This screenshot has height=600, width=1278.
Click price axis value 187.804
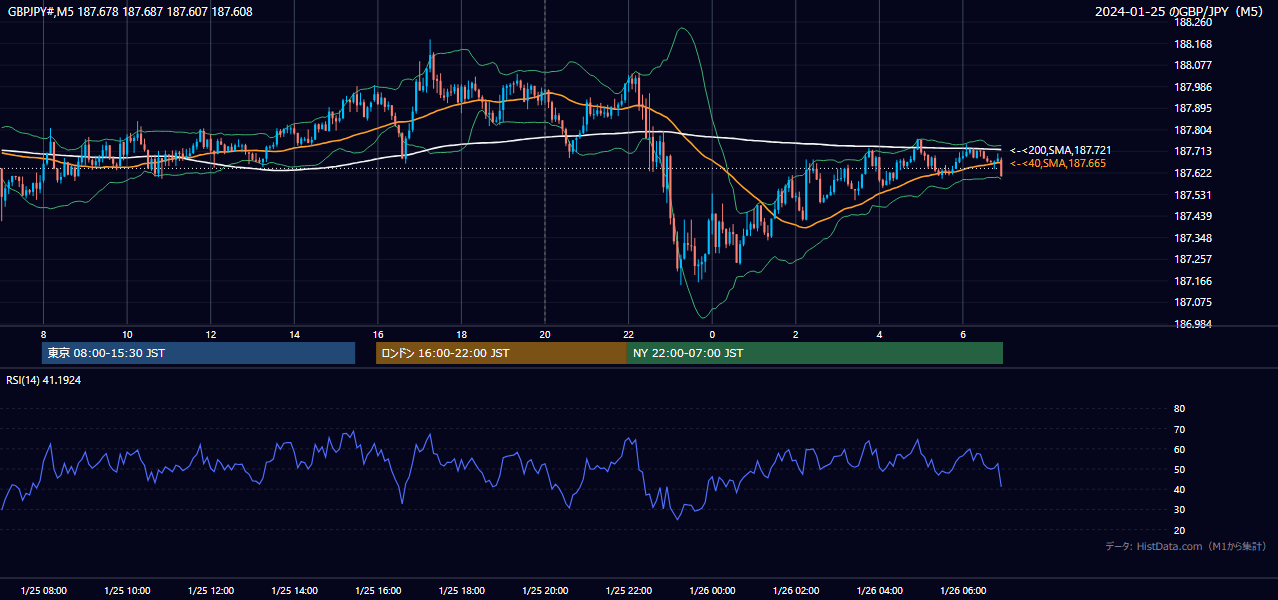pyautogui.click(x=1193, y=130)
